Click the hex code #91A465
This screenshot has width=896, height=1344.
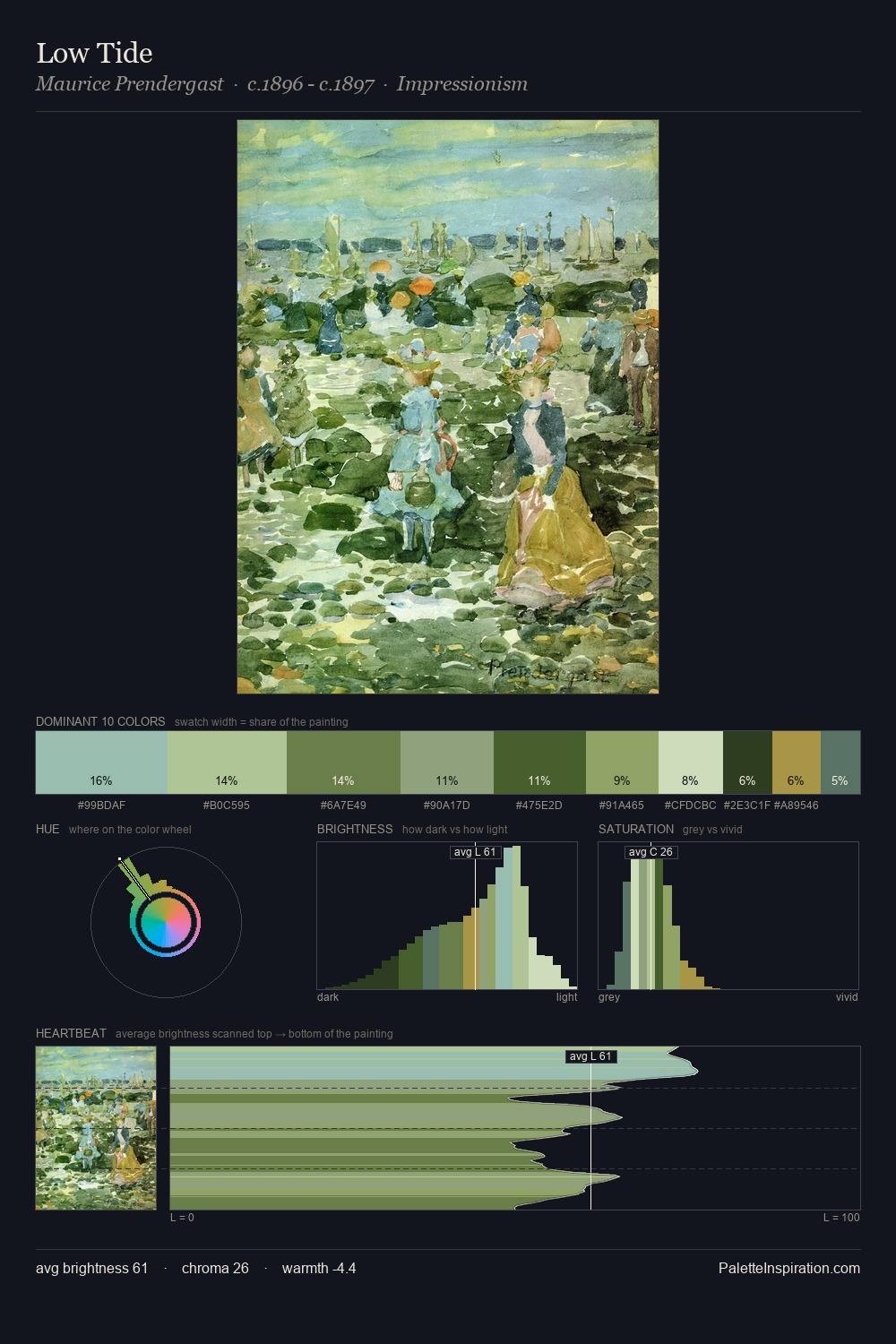pos(622,806)
